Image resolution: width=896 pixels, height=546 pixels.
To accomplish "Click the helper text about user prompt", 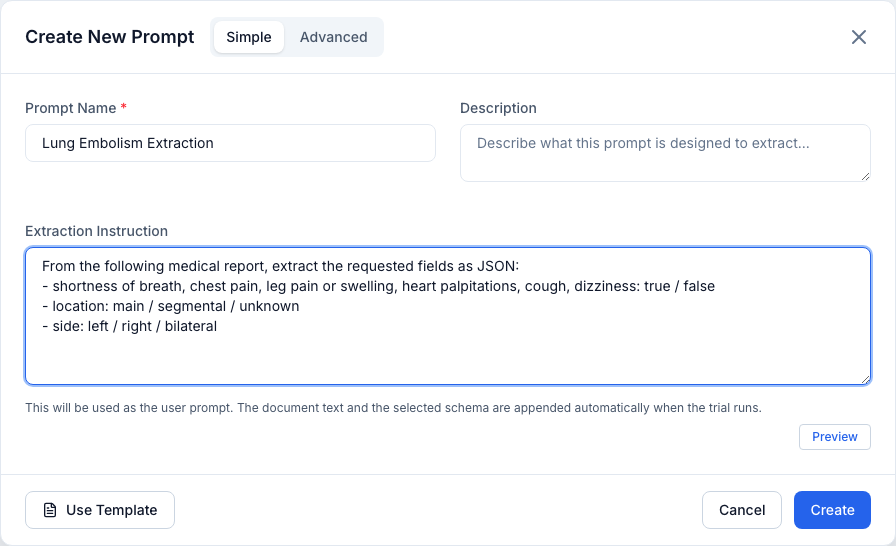I will (393, 408).
